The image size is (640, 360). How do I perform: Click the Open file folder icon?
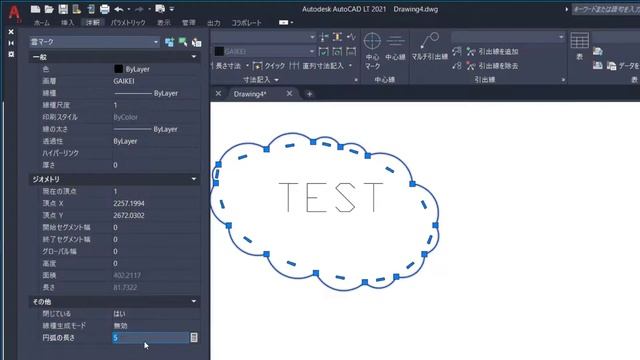point(49,9)
